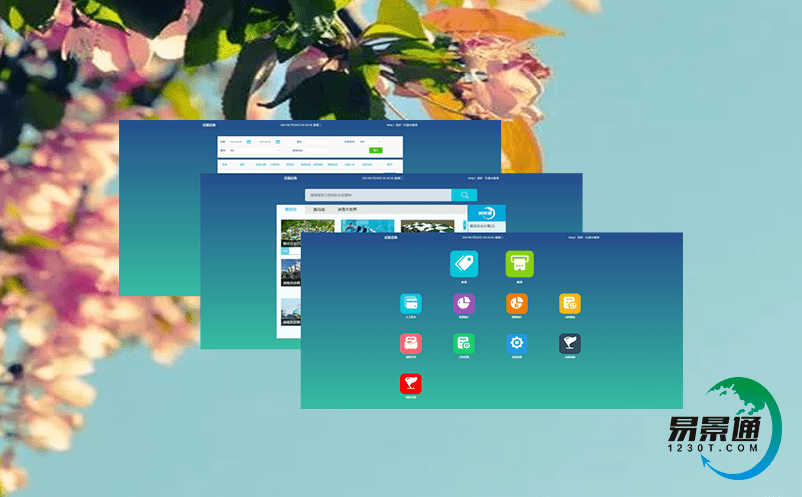Open the blue gear settings icon

click(x=517, y=343)
